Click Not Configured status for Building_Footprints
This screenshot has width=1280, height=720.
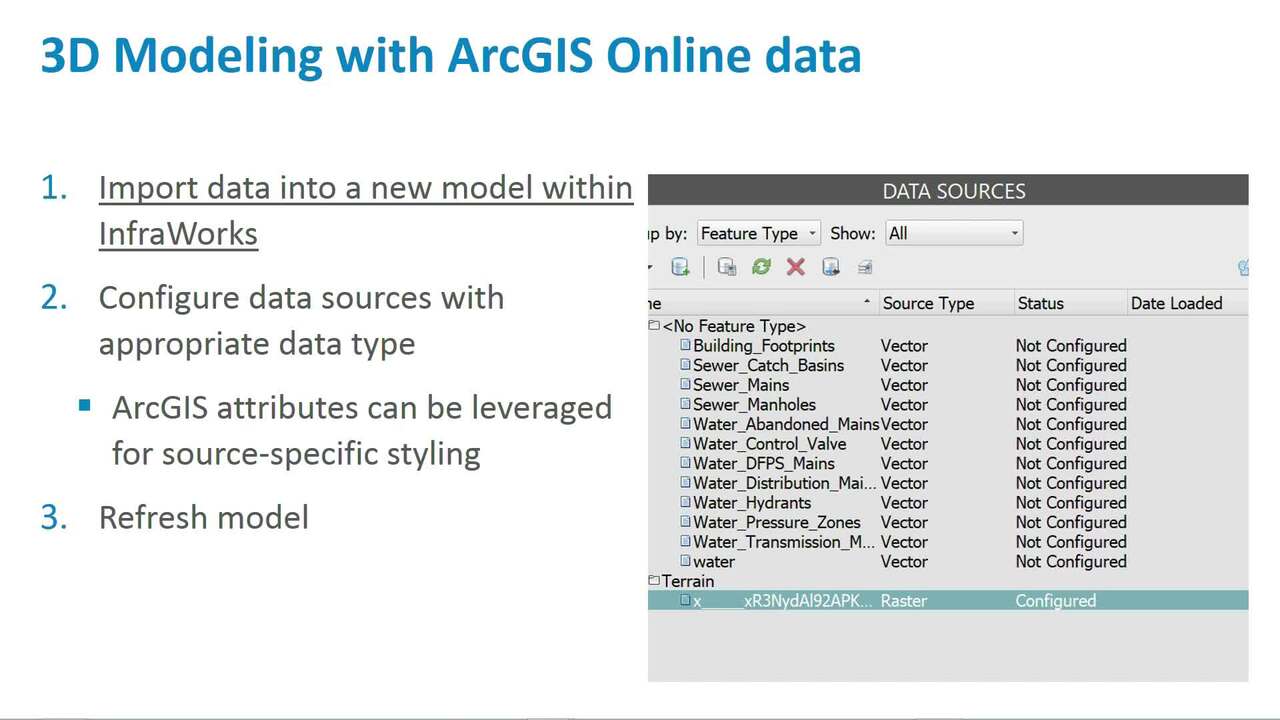[1071, 346]
